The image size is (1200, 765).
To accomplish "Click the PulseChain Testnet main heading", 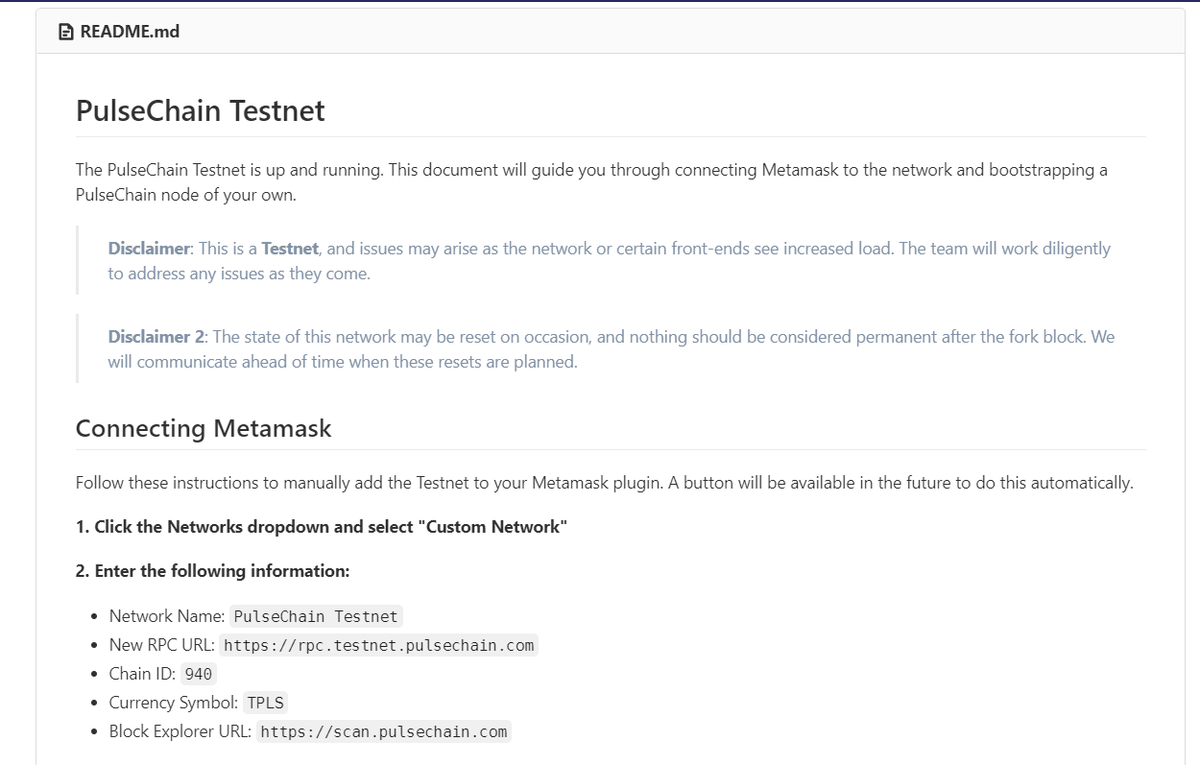I will [x=200, y=110].
